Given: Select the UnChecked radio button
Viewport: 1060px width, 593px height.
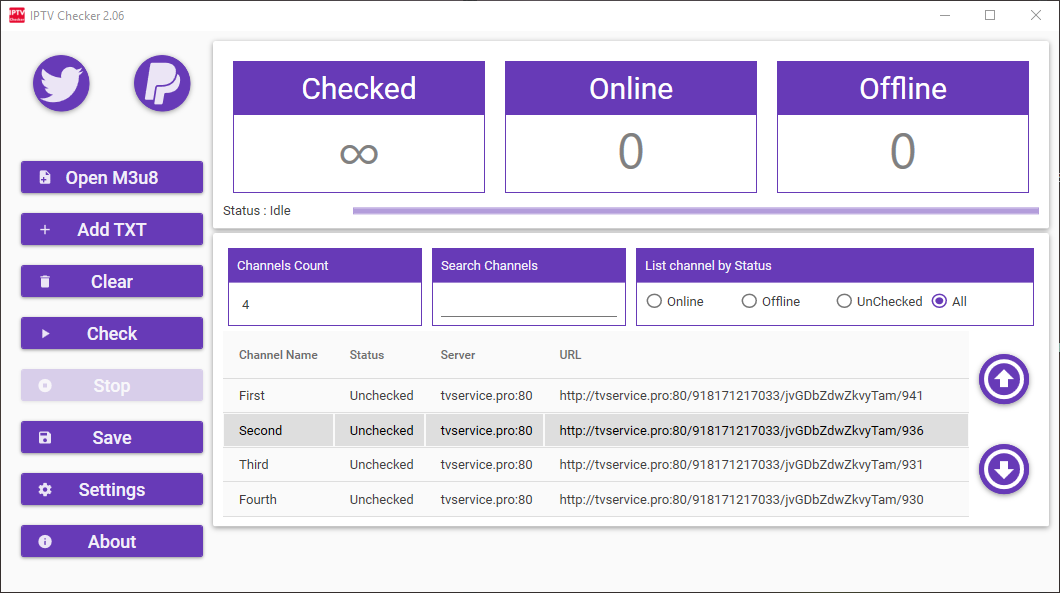Looking at the screenshot, I should (x=844, y=302).
